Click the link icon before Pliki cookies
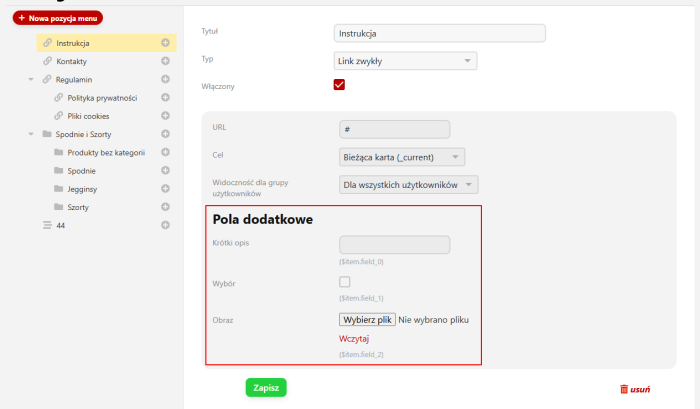This screenshot has width=700, height=409. (x=58, y=116)
